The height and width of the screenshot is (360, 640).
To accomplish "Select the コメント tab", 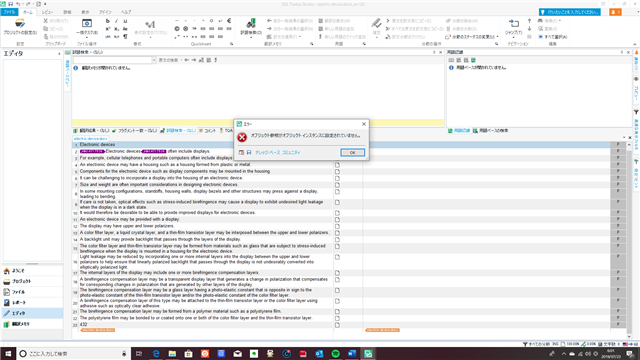I will pos(207,131).
